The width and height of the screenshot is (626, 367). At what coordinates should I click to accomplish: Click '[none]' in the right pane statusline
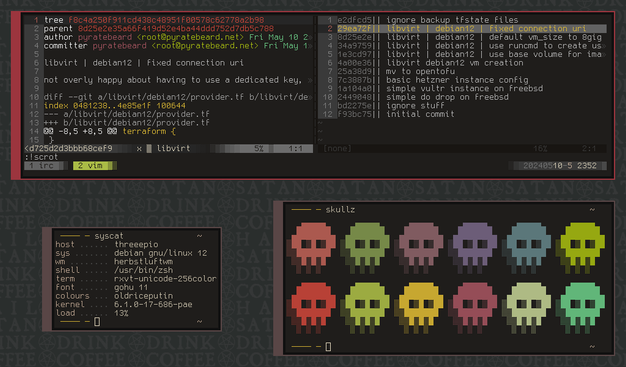[337, 149]
